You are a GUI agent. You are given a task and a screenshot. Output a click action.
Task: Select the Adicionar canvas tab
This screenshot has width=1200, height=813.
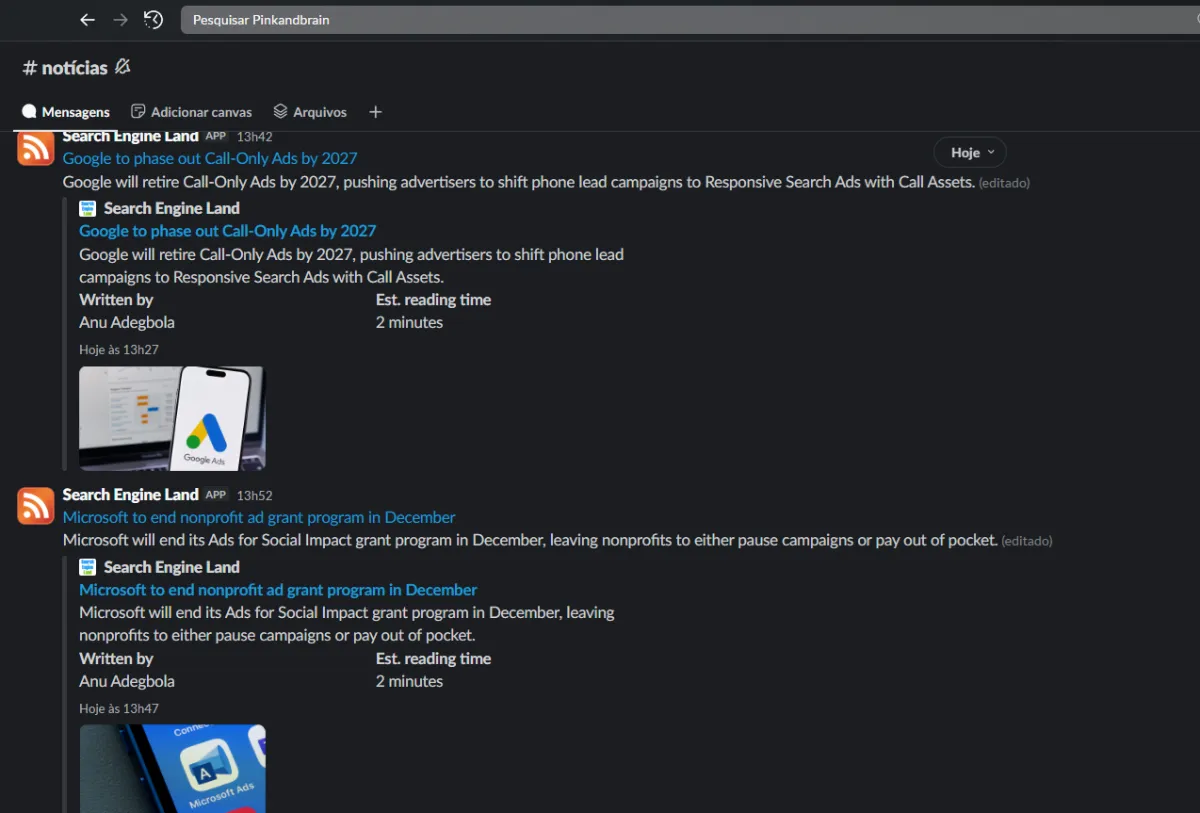192,112
